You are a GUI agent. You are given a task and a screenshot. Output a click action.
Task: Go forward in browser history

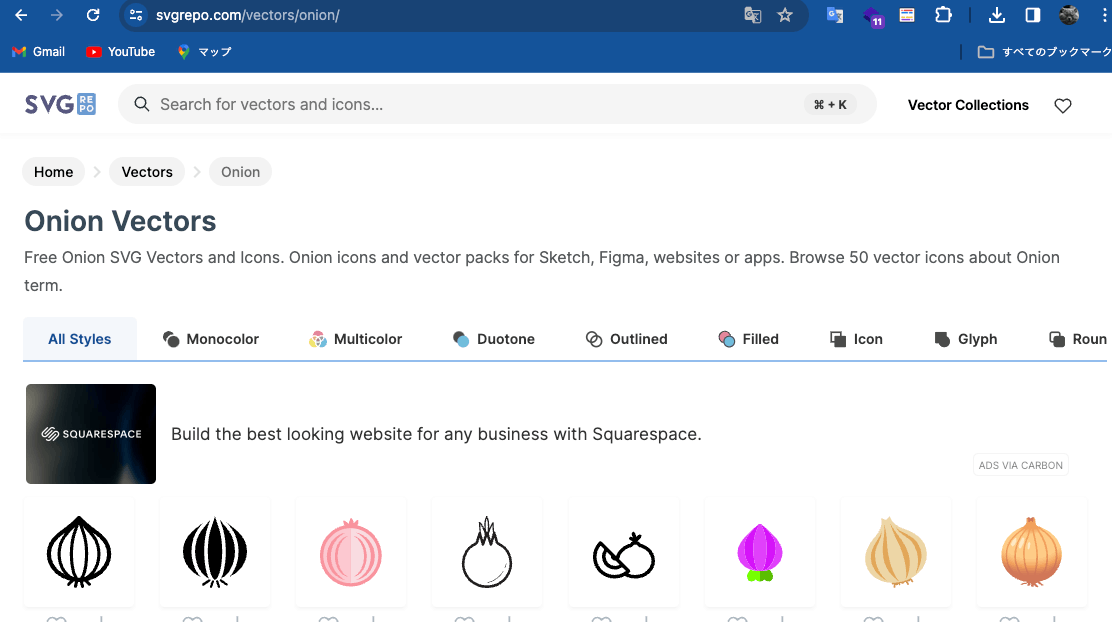click(x=57, y=15)
